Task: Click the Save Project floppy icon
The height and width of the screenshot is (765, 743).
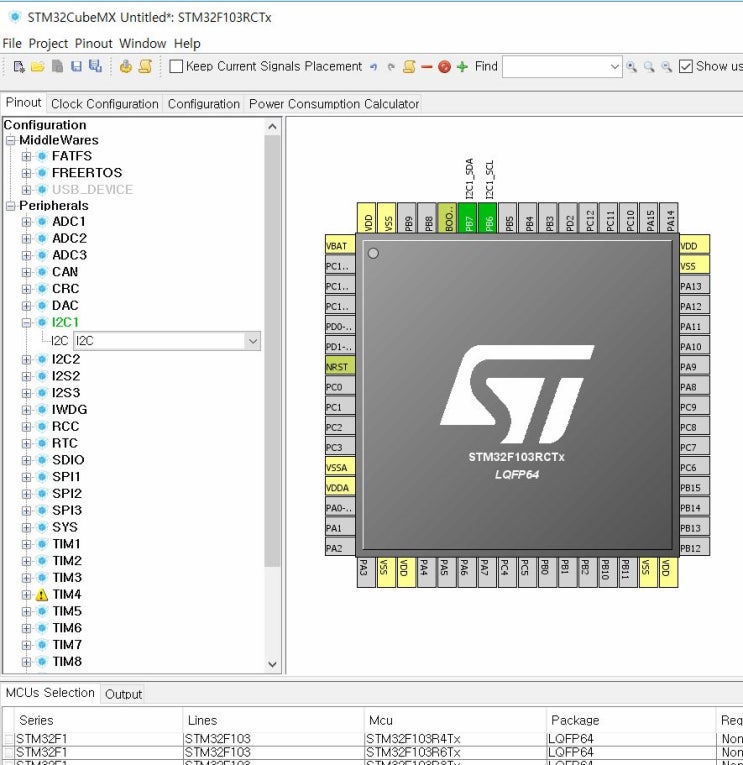Action: [x=76, y=66]
